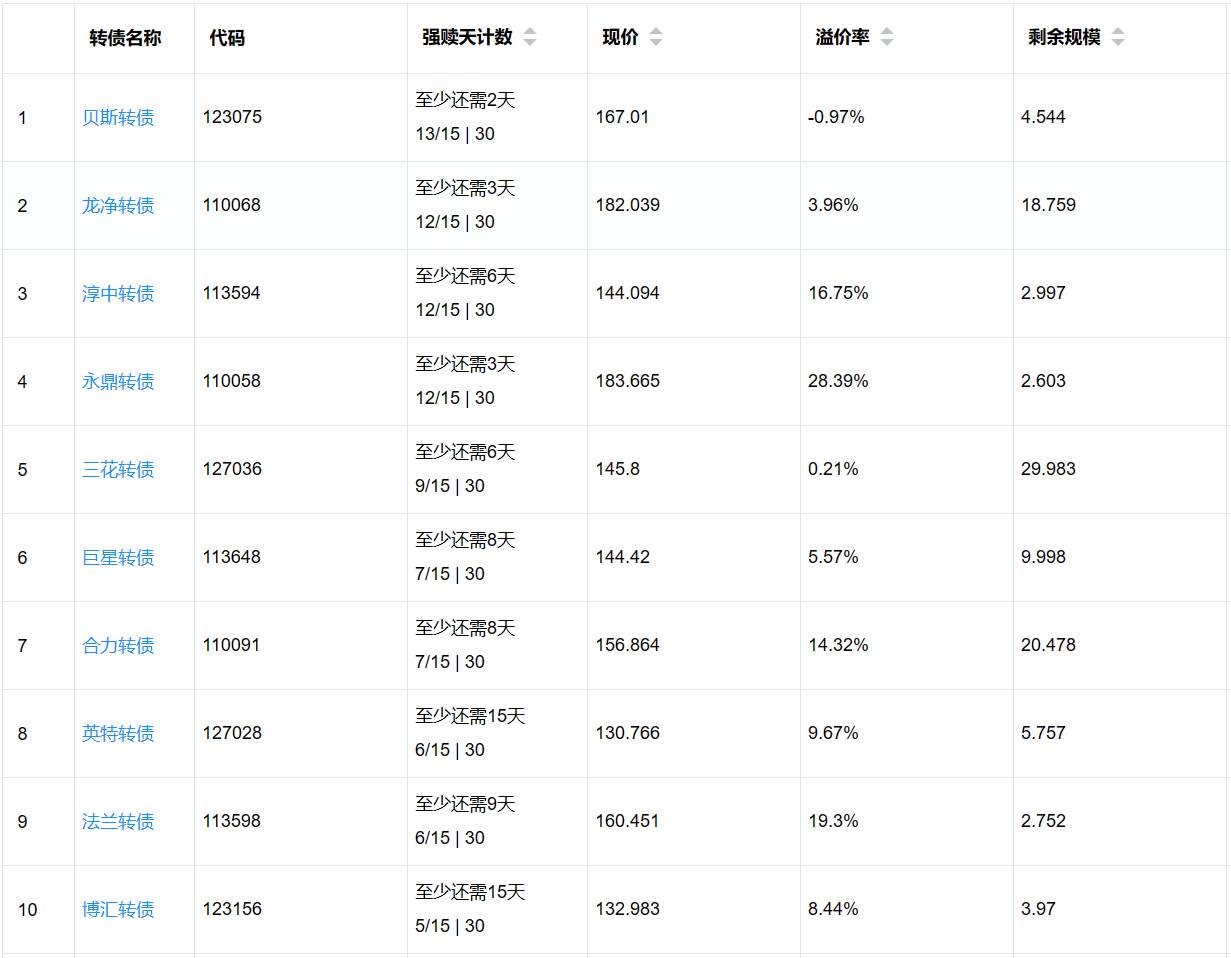This screenshot has height=958, width=1231.
Task: Click on 法兰转债 in the table
Action: click(118, 822)
